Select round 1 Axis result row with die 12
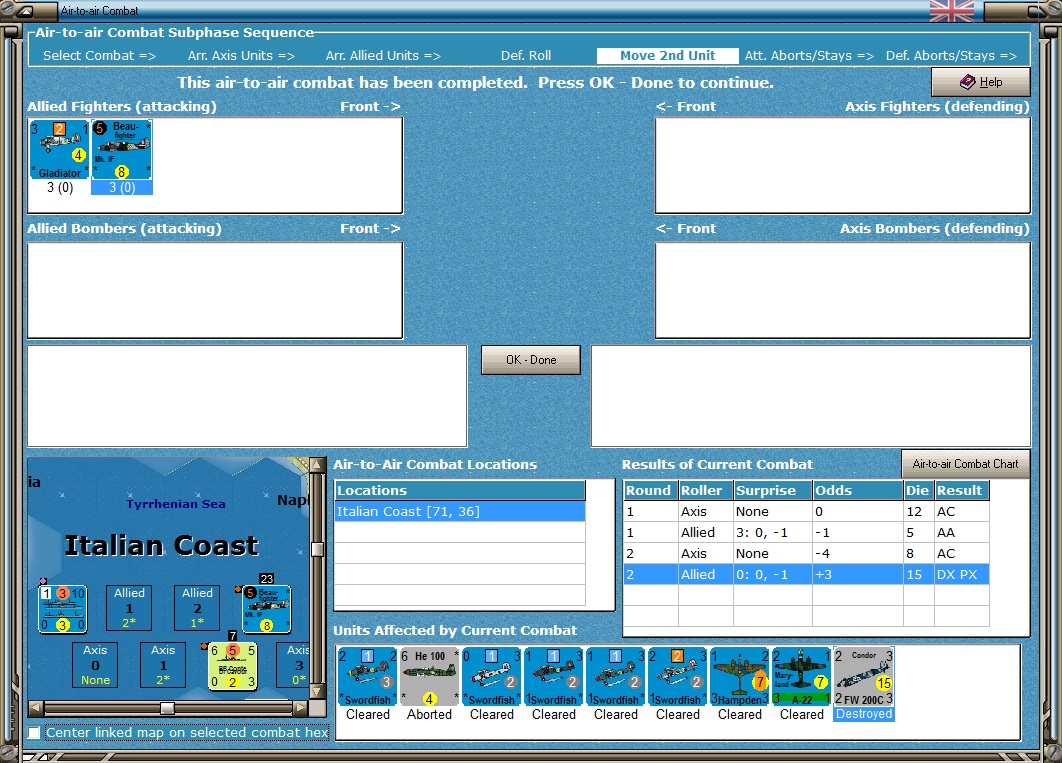1062x763 pixels. pos(806,511)
